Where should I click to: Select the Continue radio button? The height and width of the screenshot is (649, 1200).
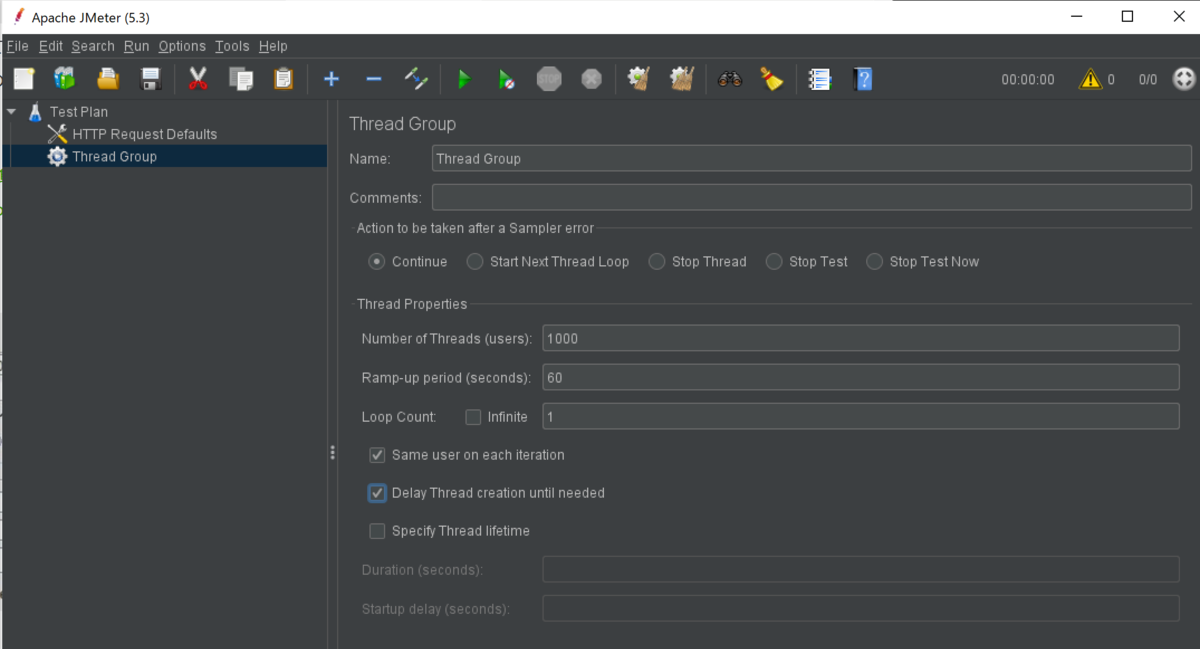377,262
